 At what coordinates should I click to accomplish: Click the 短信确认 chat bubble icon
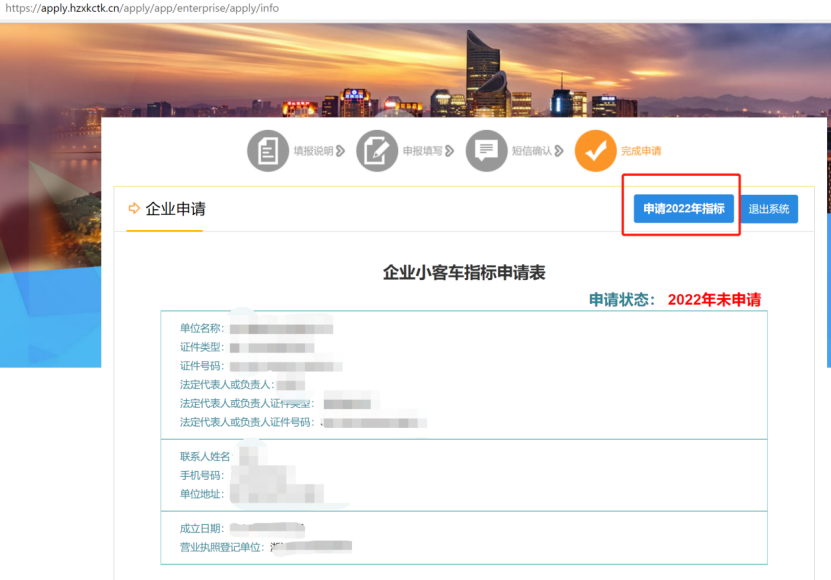click(x=487, y=151)
